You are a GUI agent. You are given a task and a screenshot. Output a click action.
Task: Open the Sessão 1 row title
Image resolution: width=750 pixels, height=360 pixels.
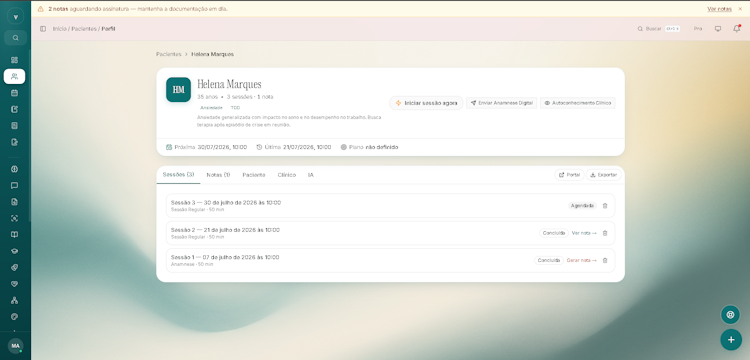coord(225,257)
